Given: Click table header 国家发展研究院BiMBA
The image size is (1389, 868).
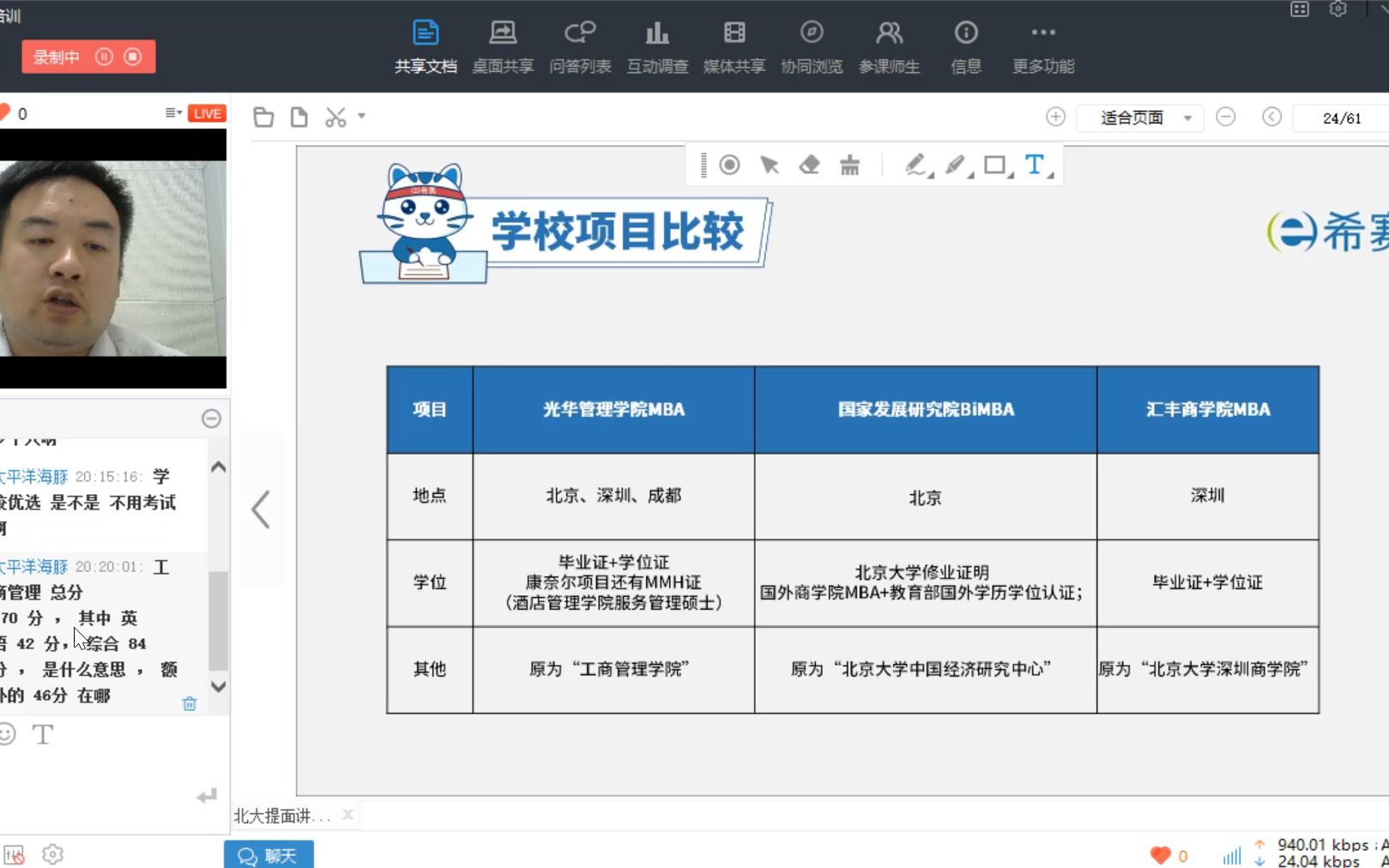Looking at the screenshot, I should click(x=926, y=410).
